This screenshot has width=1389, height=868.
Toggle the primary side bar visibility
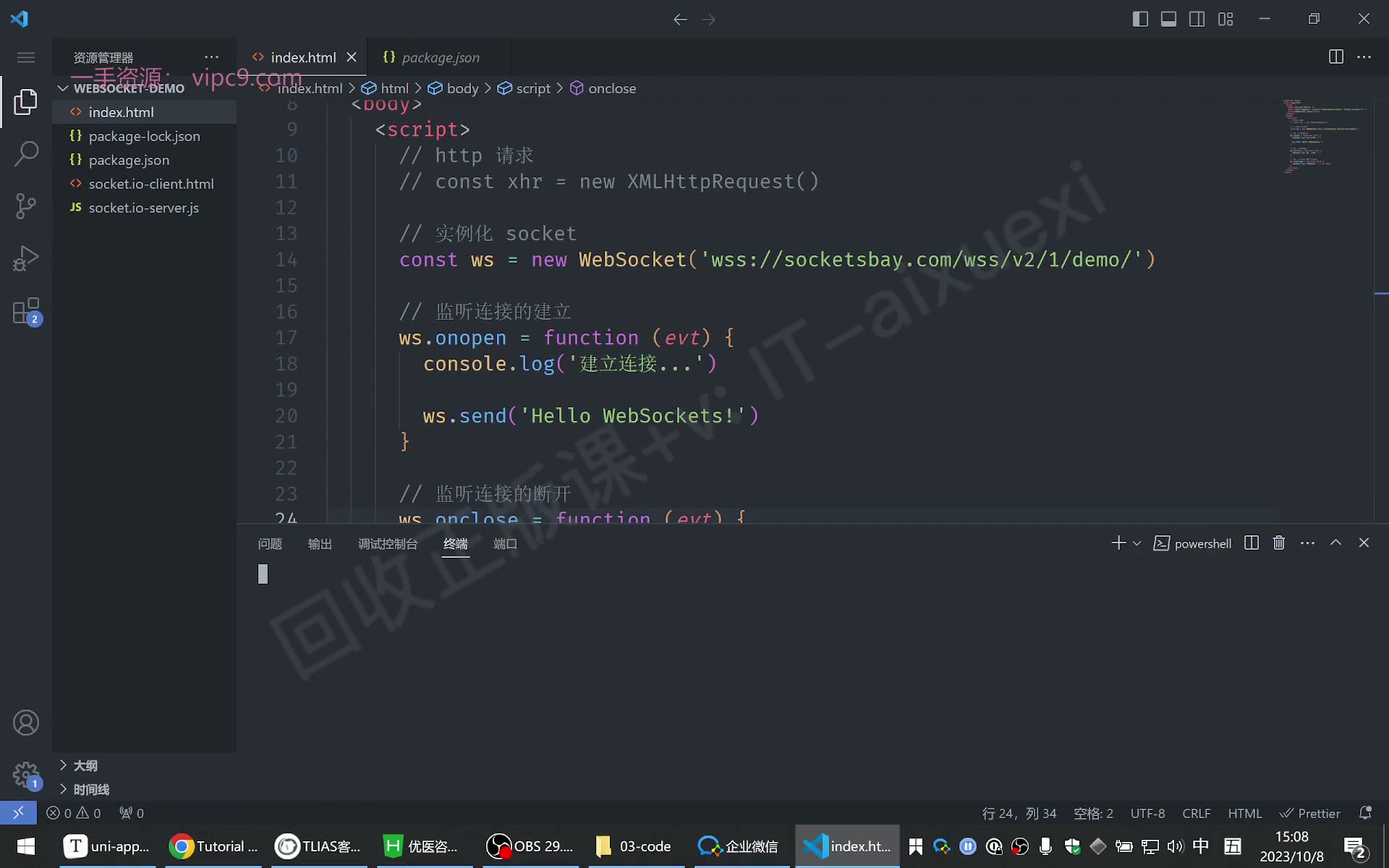click(x=1140, y=19)
